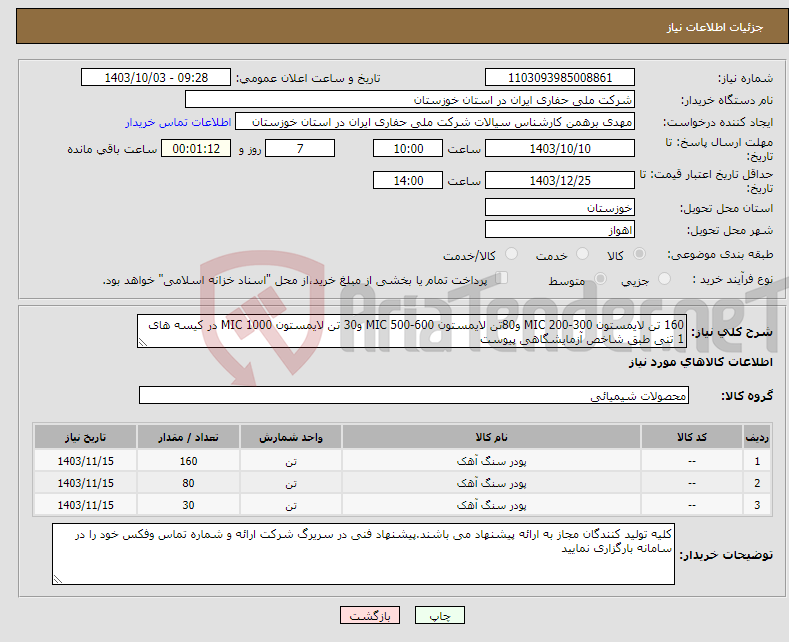Click the delivery province field خوزستان
Viewport: 789px width, 642px height.
[x=560, y=207]
